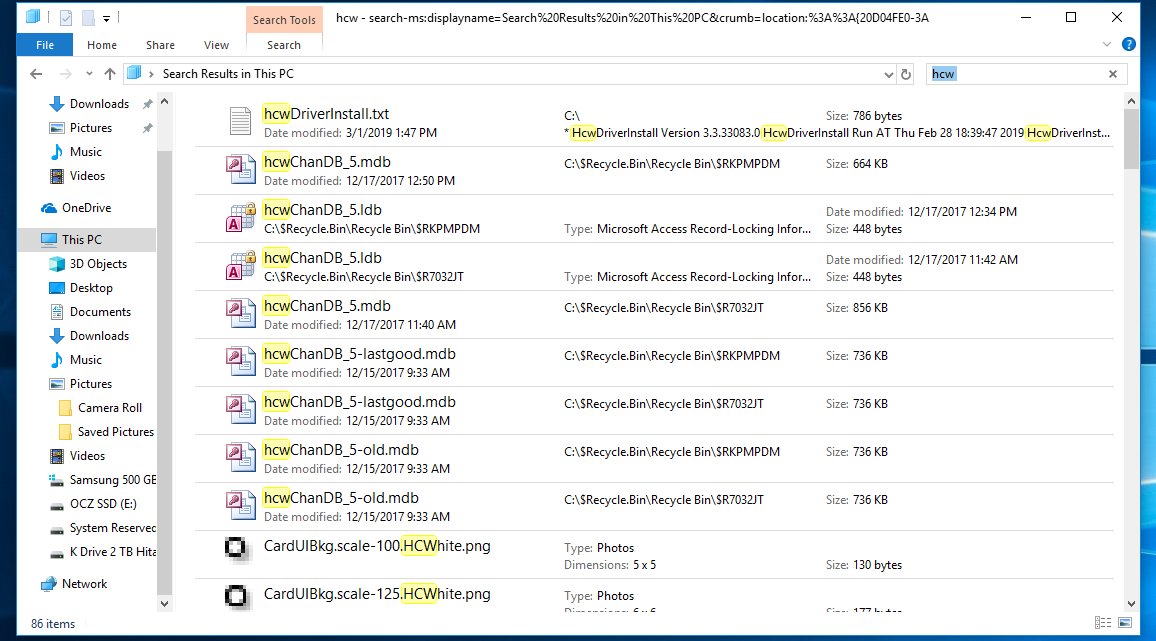Open recent locations dropdown arrow
The height and width of the screenshot is (641, 1156).
pos(89,74)
